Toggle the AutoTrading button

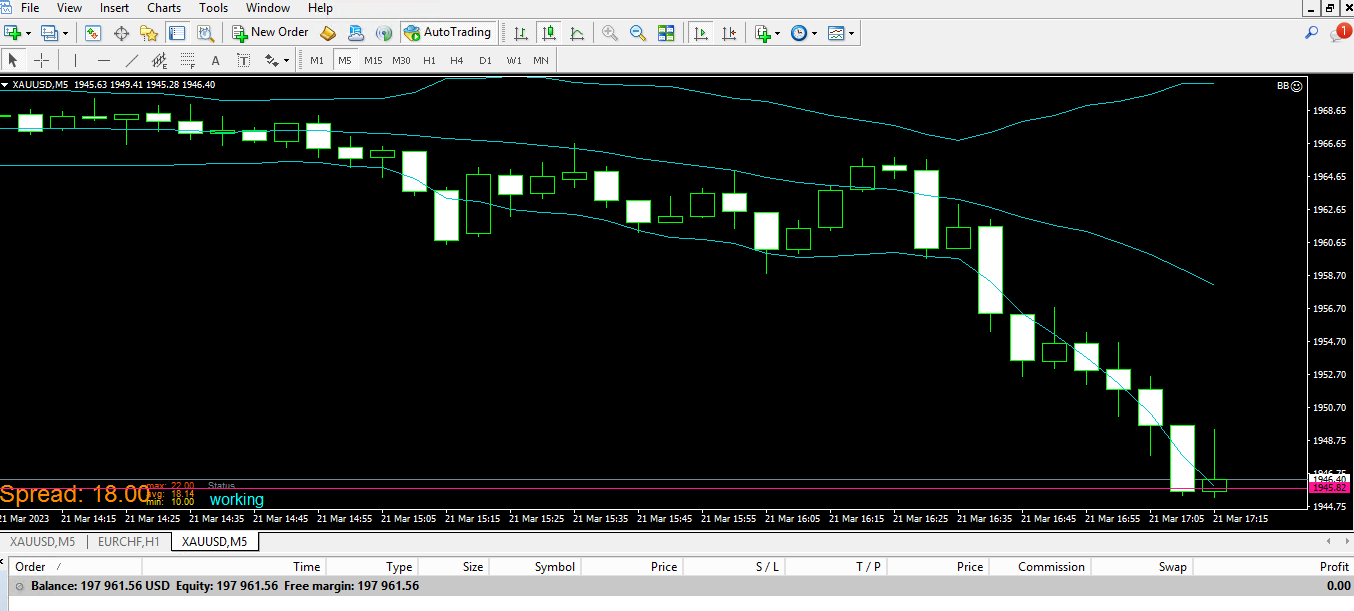point(447,33)
